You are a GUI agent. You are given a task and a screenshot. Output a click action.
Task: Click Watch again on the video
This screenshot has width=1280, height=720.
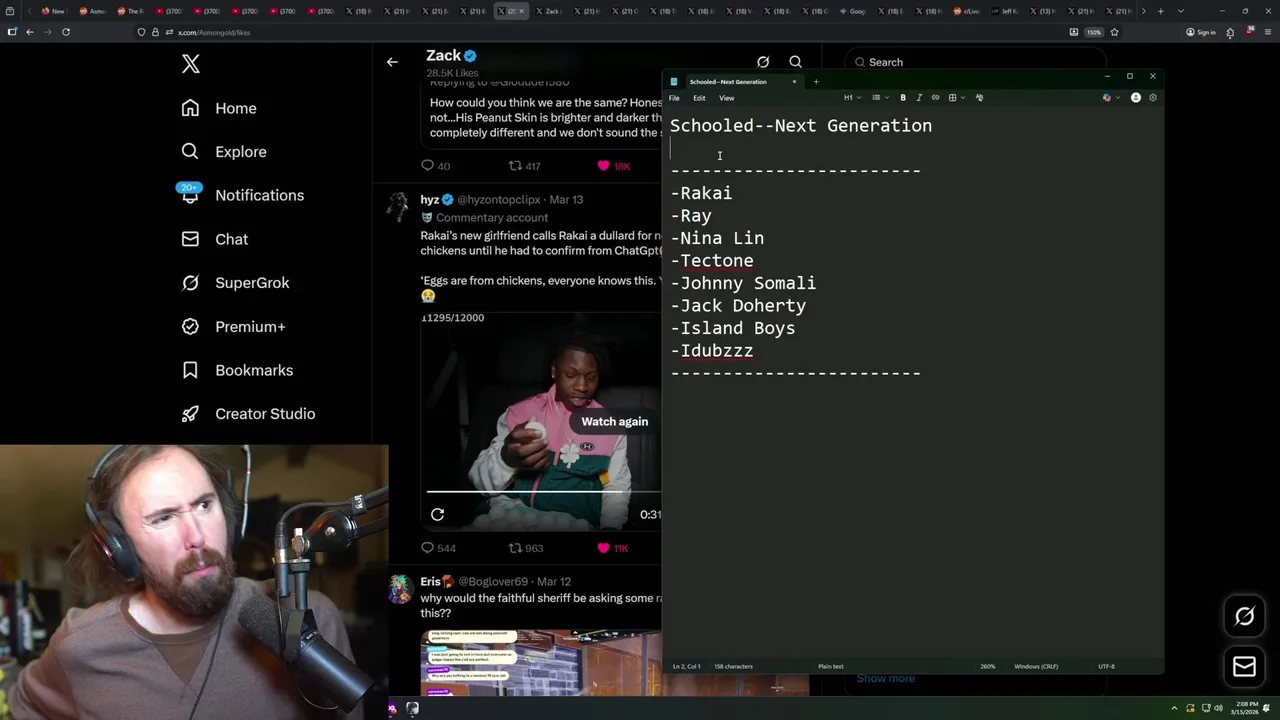tap(615, 421)
